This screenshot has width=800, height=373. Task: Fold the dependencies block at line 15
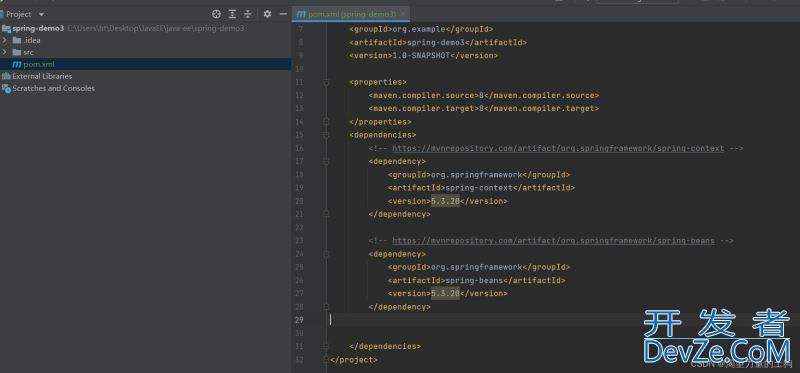(327, 135)
